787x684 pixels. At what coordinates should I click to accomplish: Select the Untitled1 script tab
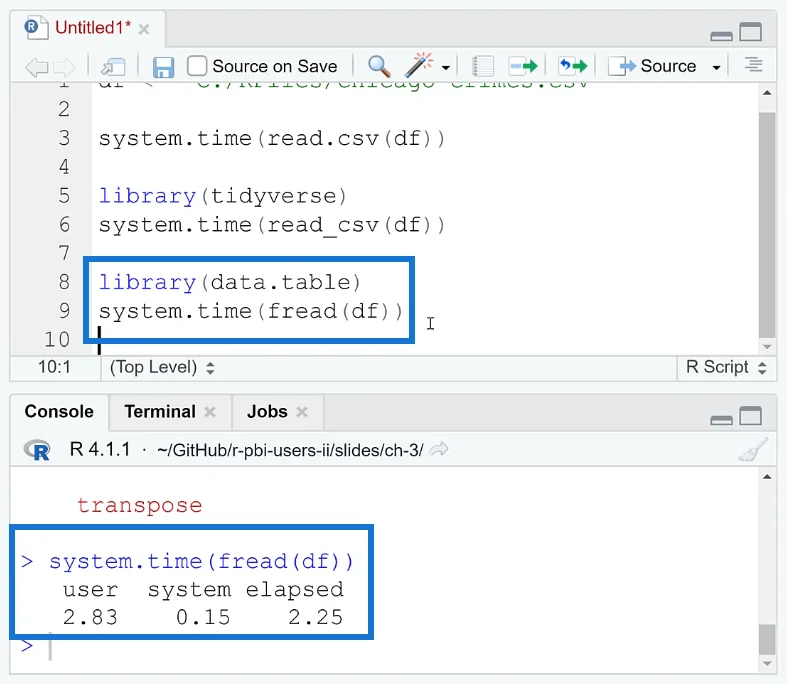pyautogui.click(x=93, y=28)
